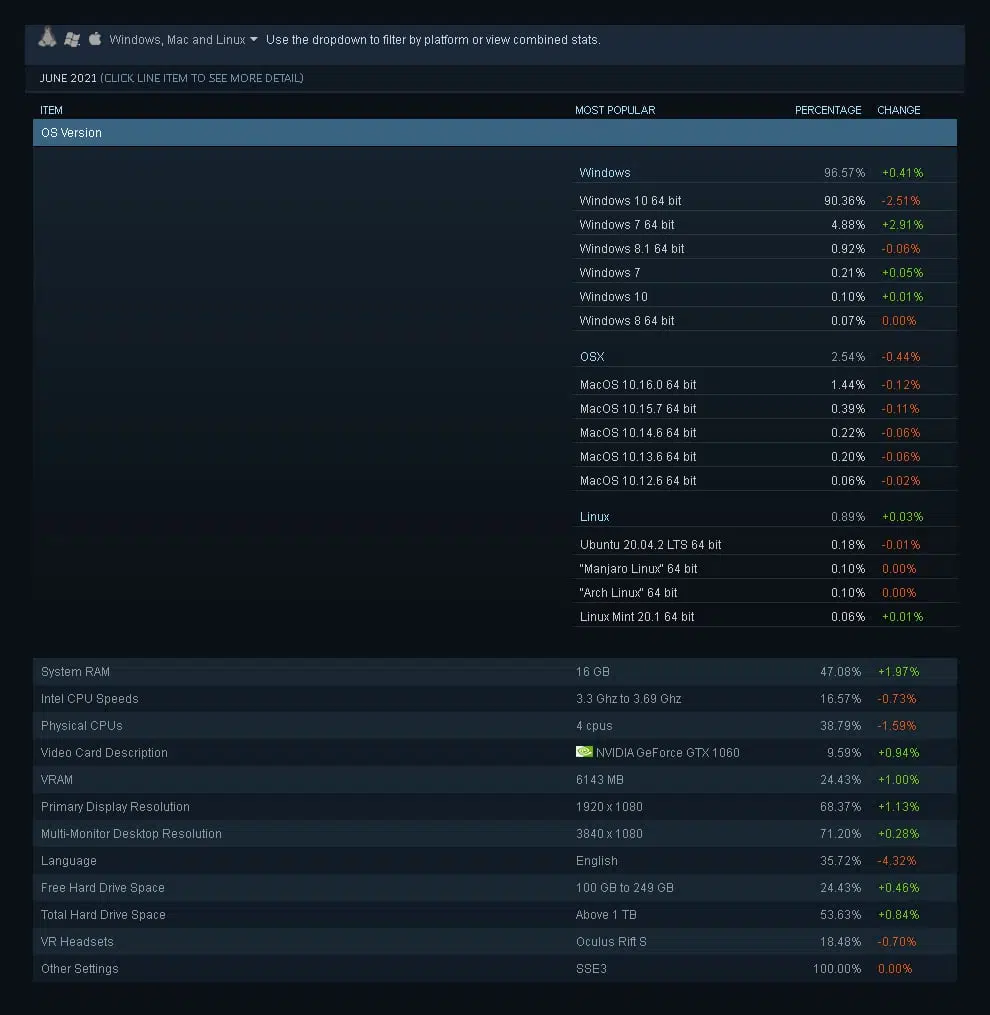Select the MacOS 10.16.0 64 bit entry
This screenshot has height=1015, width=990.
click(638, 385)
